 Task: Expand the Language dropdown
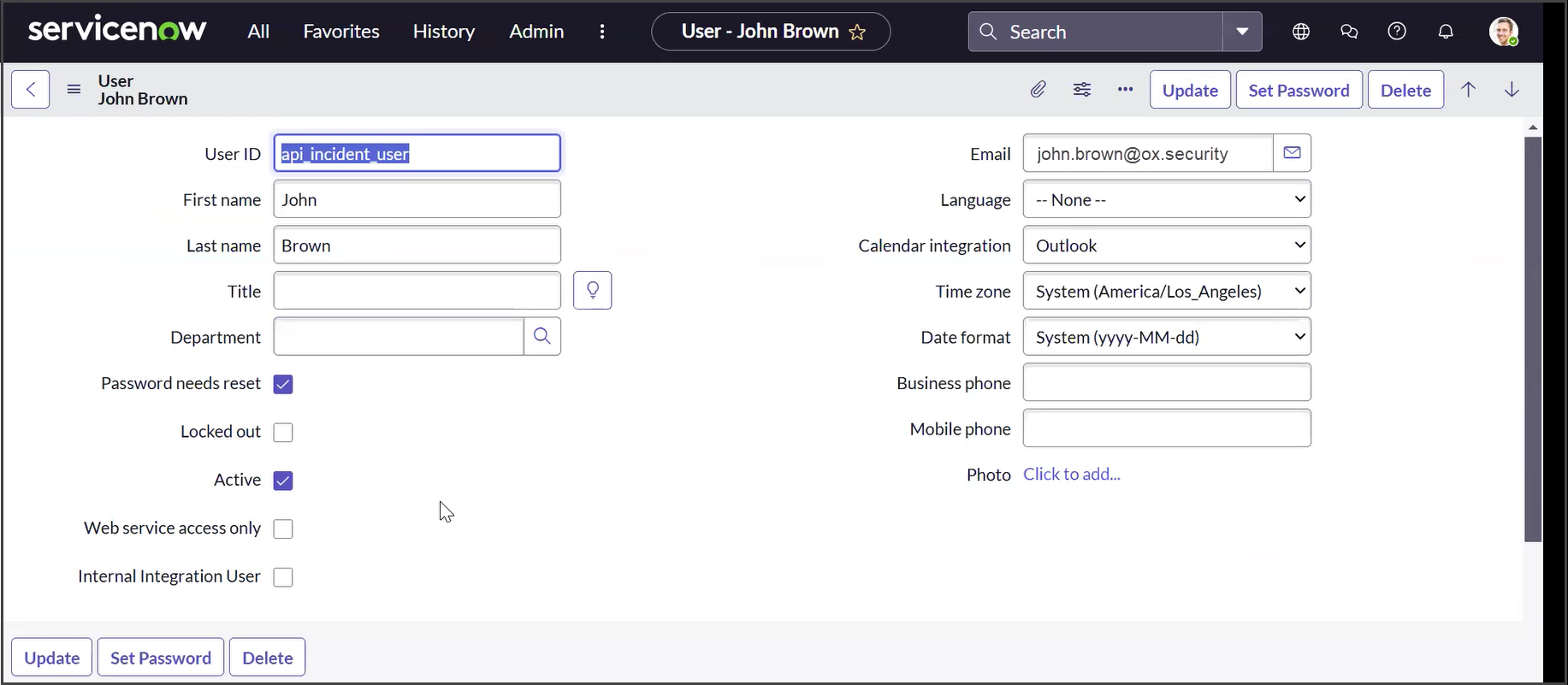[1167, 199]
